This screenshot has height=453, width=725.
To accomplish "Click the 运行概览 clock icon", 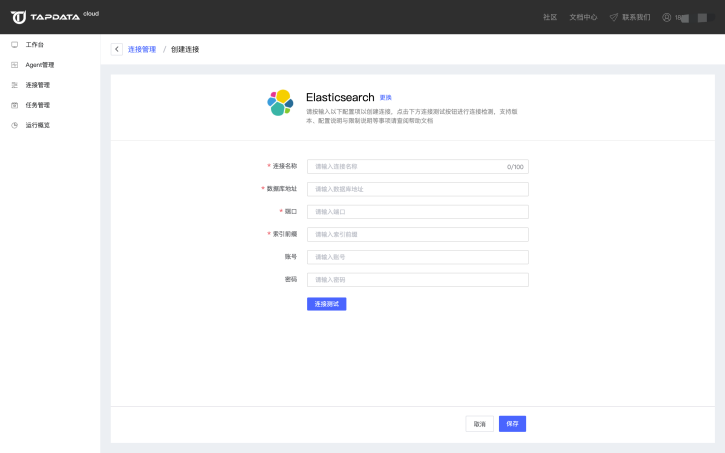I will pos(15,125).
